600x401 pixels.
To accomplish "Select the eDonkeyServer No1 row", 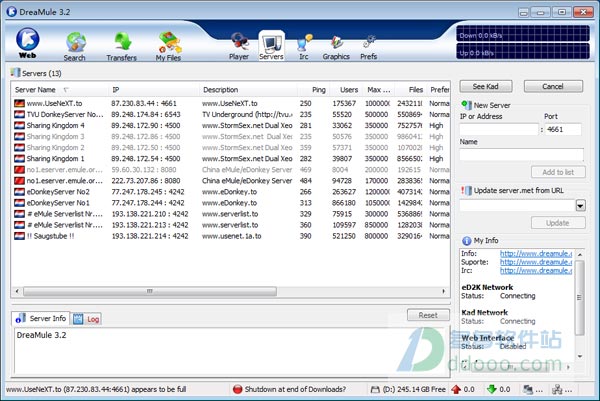I will point(231,203).
